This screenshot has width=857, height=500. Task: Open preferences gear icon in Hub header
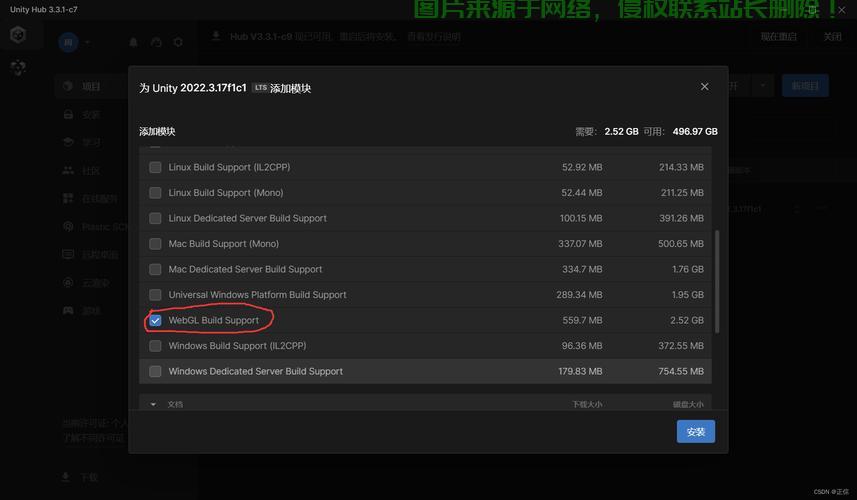[x=178, y=42]
